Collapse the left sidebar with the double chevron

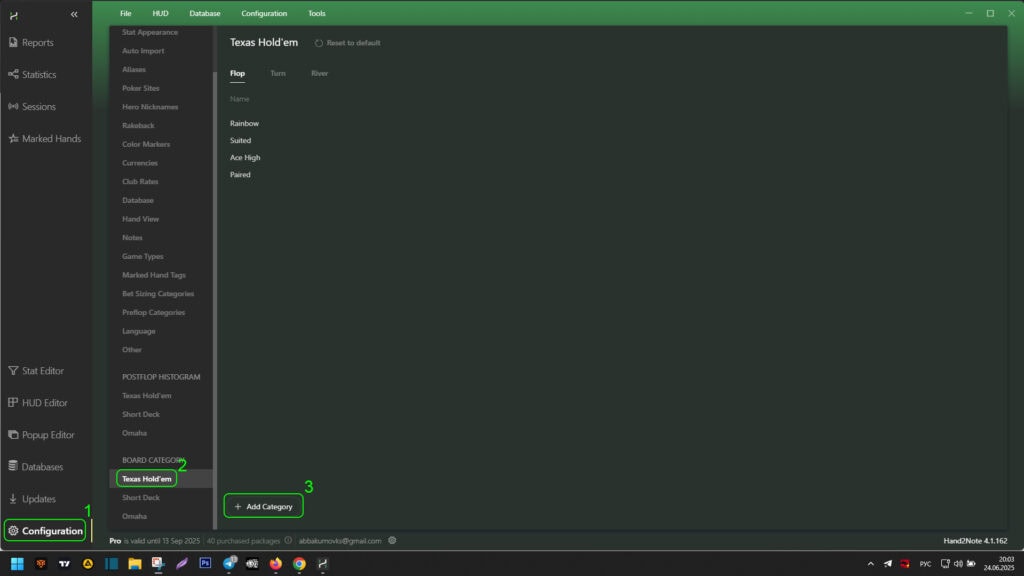74,14
